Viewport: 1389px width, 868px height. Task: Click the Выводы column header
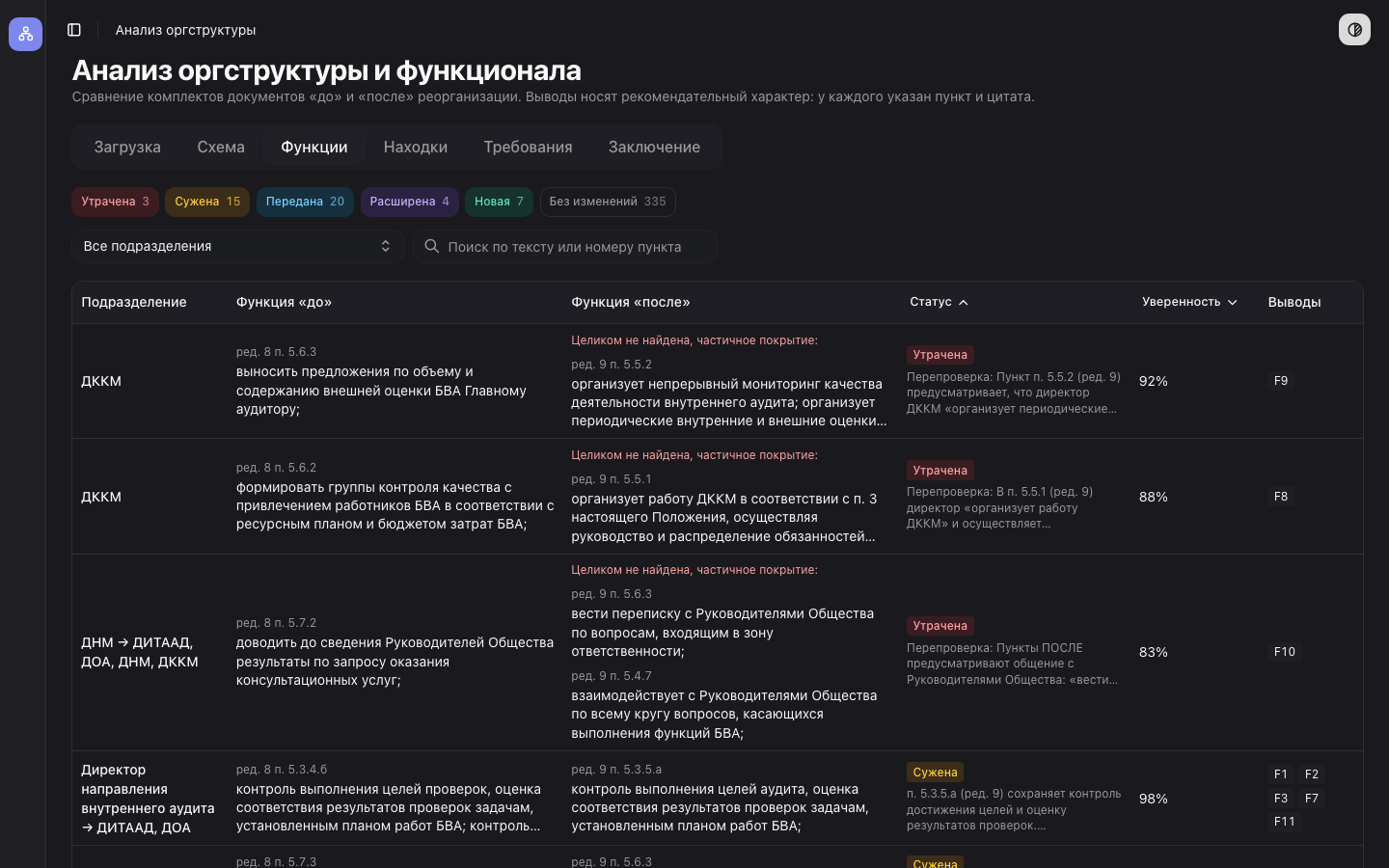(1294, 302)
